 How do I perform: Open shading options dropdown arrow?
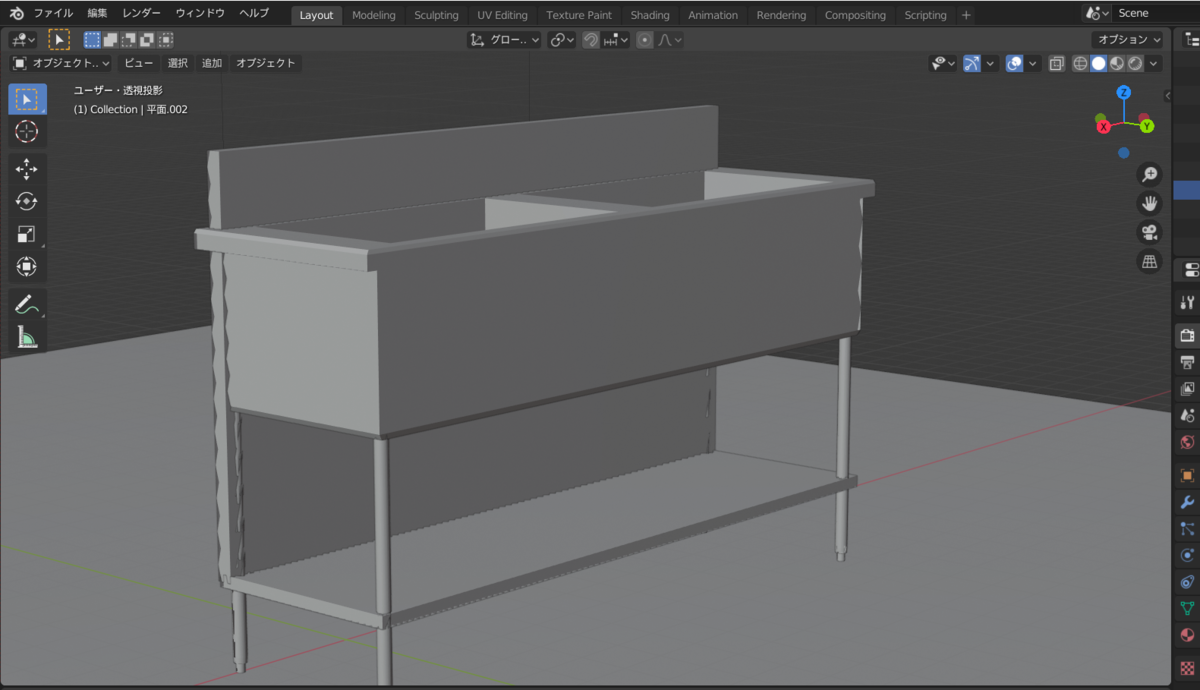click(1154, 63)
